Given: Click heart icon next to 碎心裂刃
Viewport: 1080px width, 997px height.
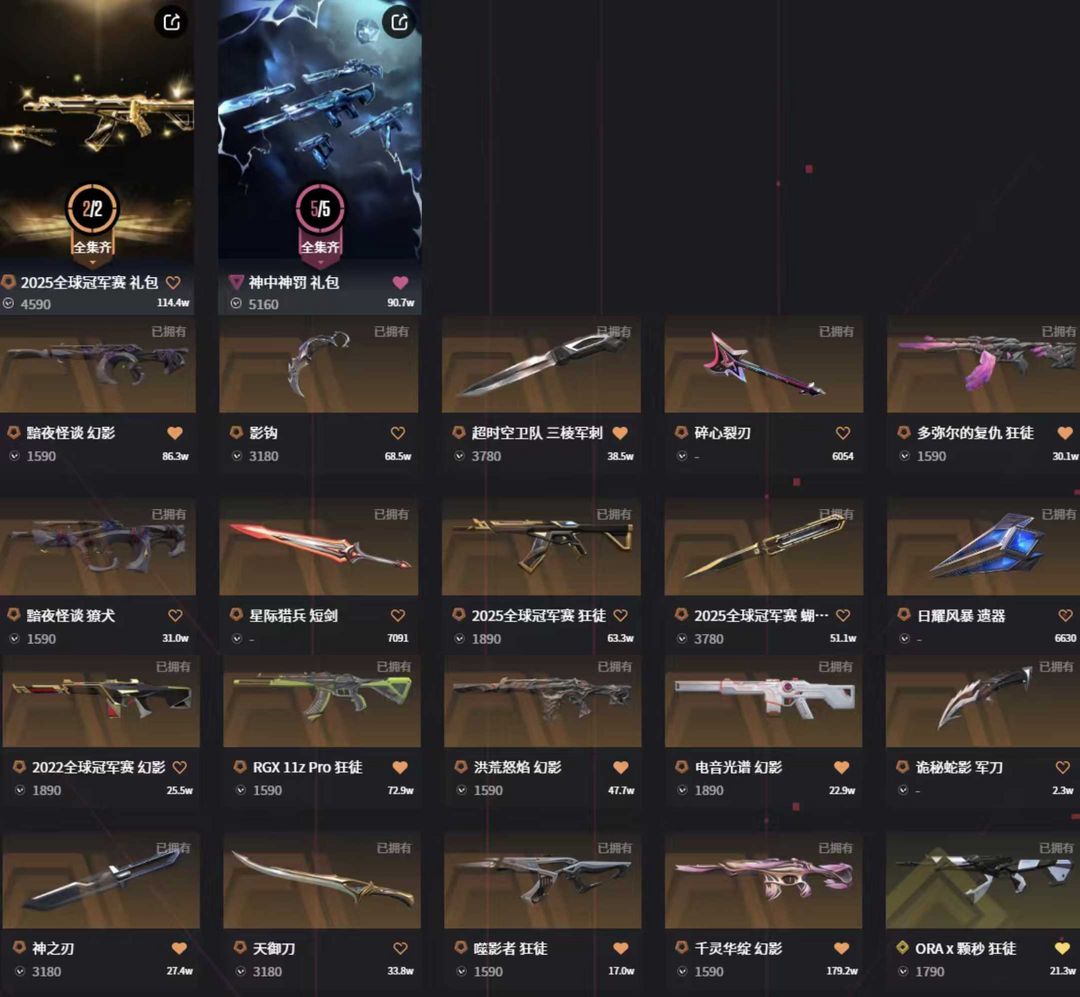Looking at the screenshot, I should tap(842, 433).
